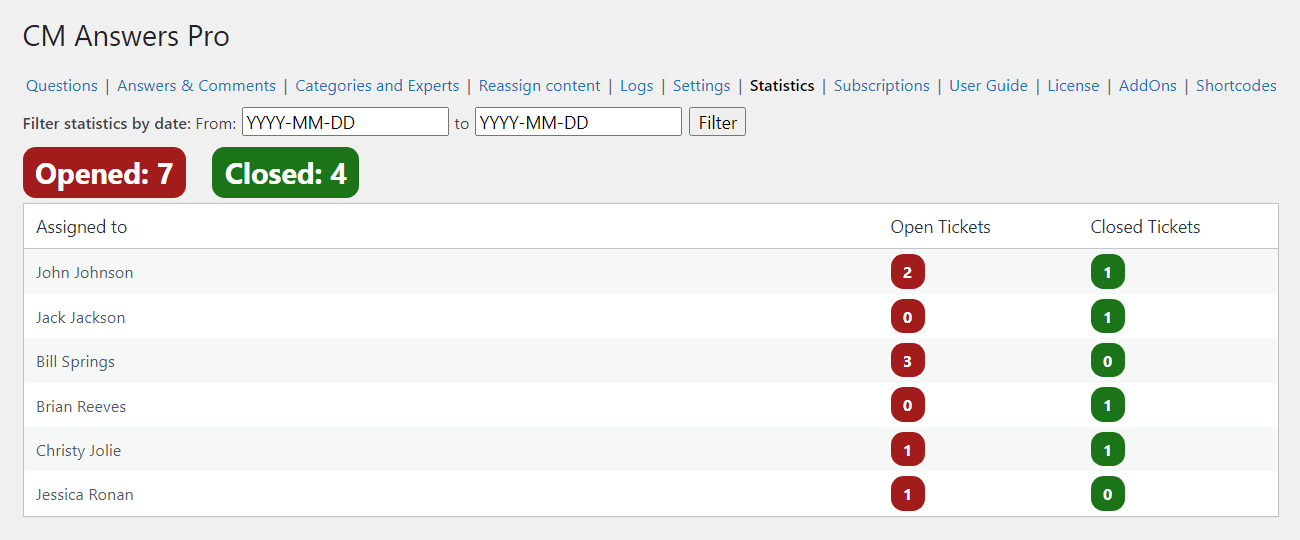This screenshot has height=540, width=1300.
Task: Click Christy Jolie's closed tickets badge
Action: tap(1107, 450)
